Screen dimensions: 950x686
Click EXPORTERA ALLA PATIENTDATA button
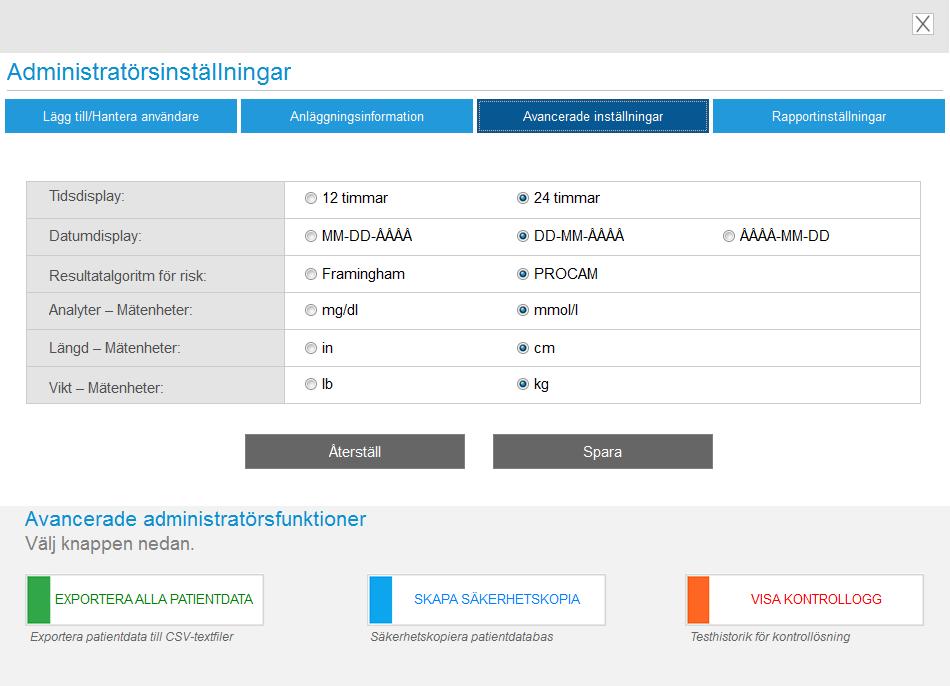point(145,599)
